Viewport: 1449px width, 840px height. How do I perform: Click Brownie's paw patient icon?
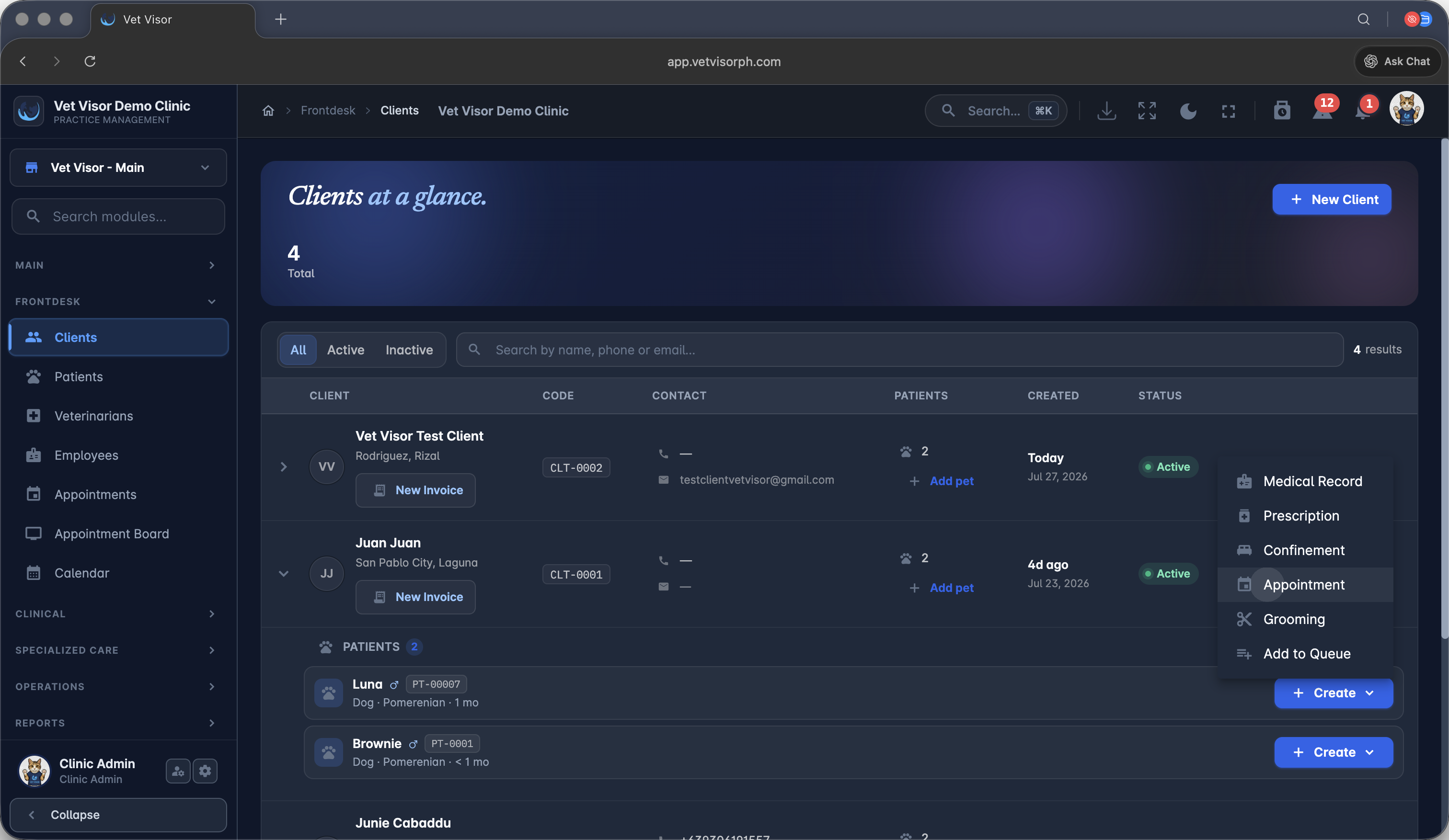[328, 752]
